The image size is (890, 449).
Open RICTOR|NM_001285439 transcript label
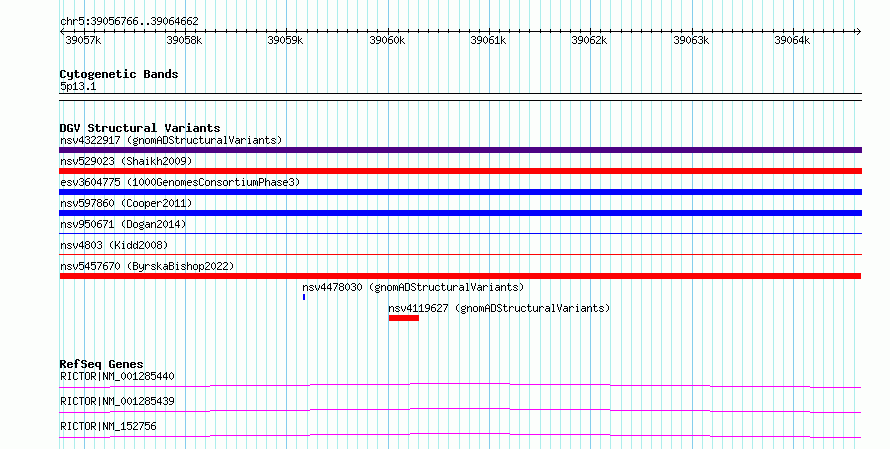(117, 401)
